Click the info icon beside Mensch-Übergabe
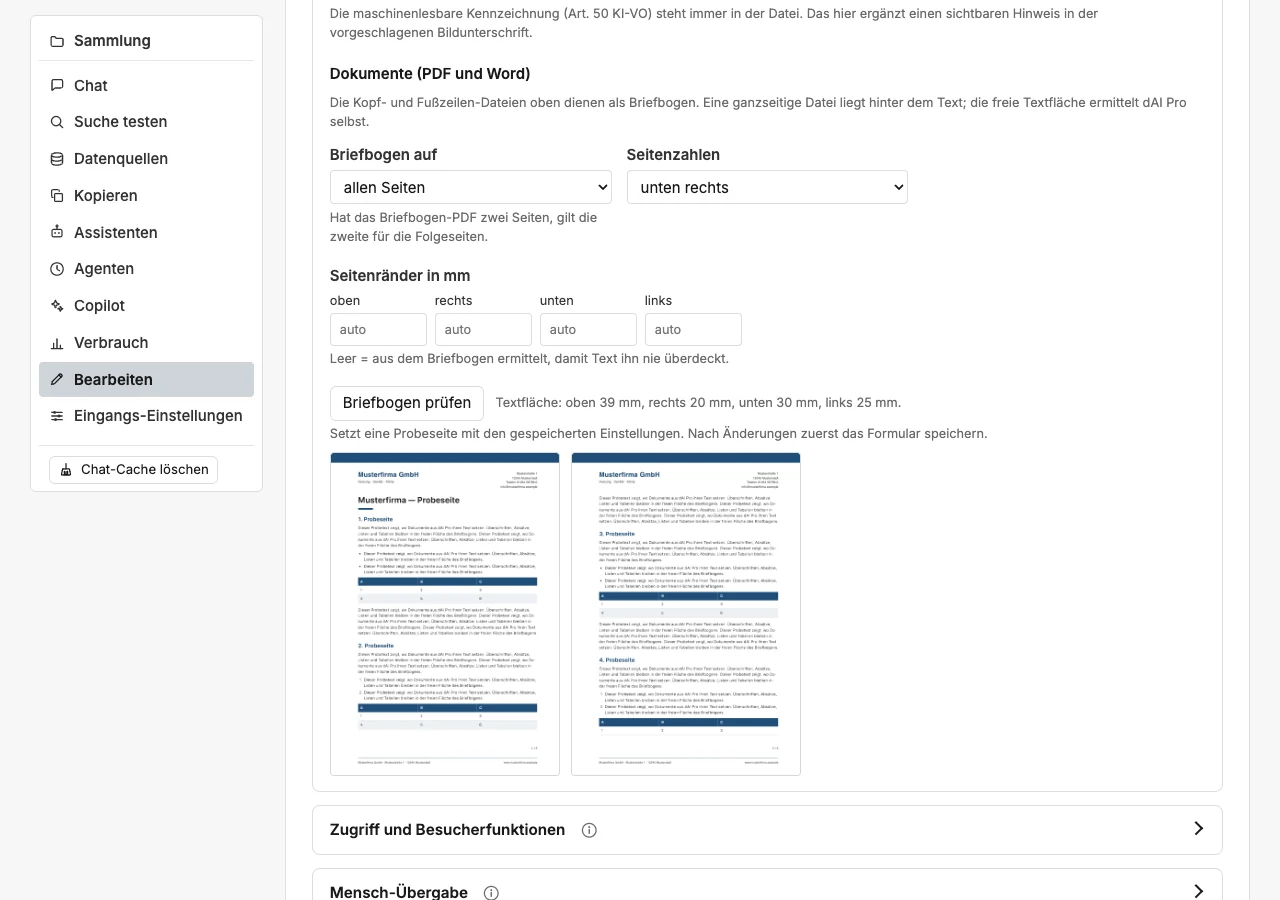Screen dimensions: 1280x900 coord(491,892)
